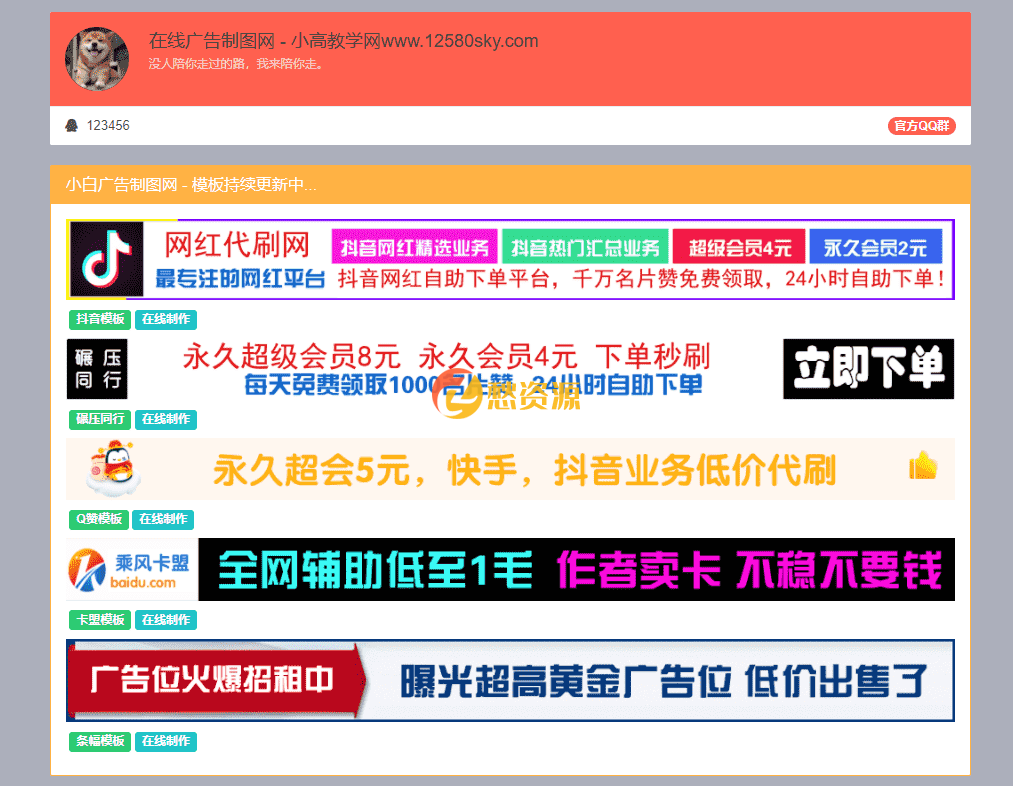Select the Q赞模板 category tag
Image resolution: width=1013 pixels, height=786 pixels.
click(x=98, y=519)
